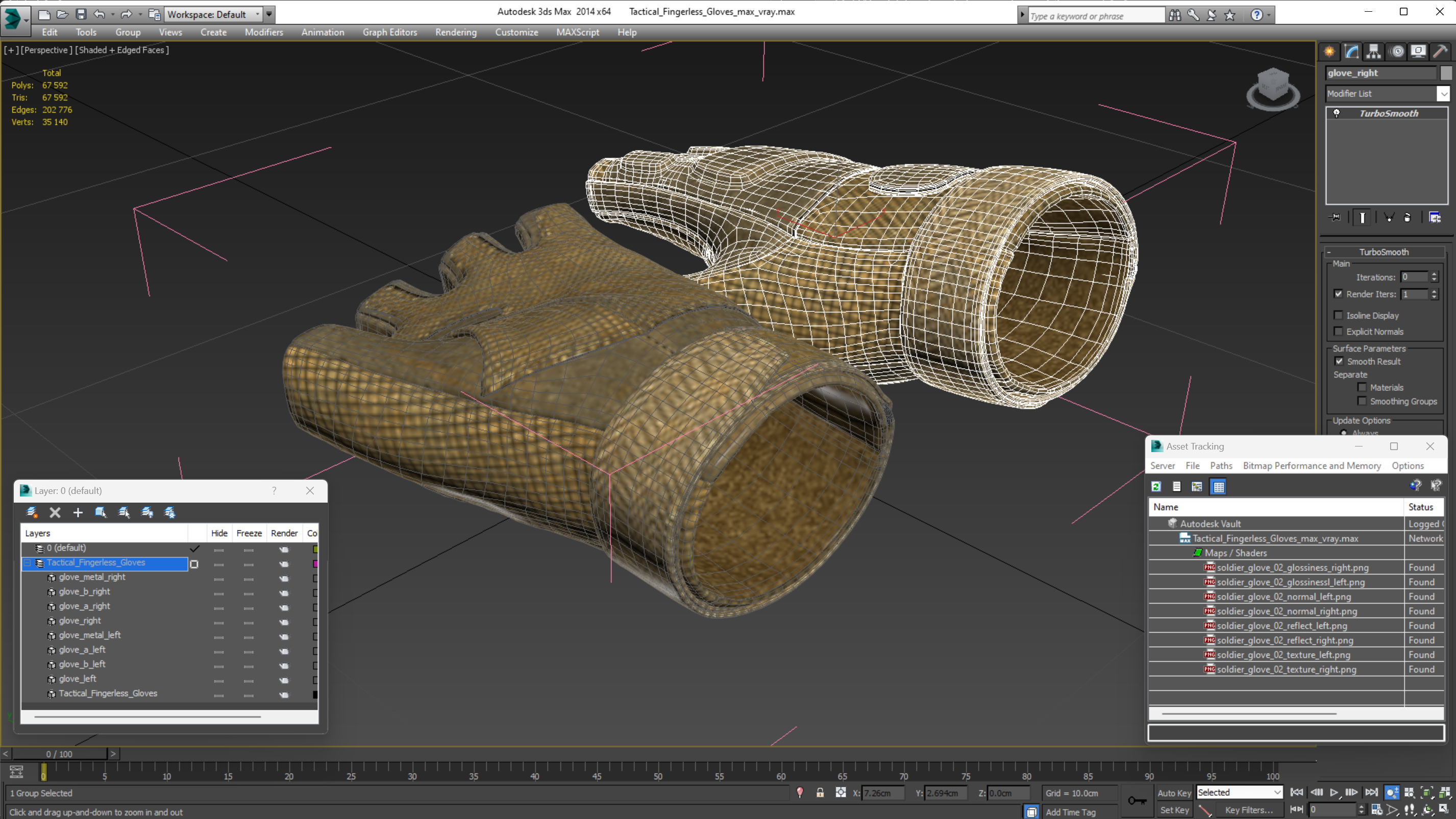Enable Separate by Smoothing Groups checkbox
The height and width of the screenshot is (819, 1456).
click(x=1362, y=401)
